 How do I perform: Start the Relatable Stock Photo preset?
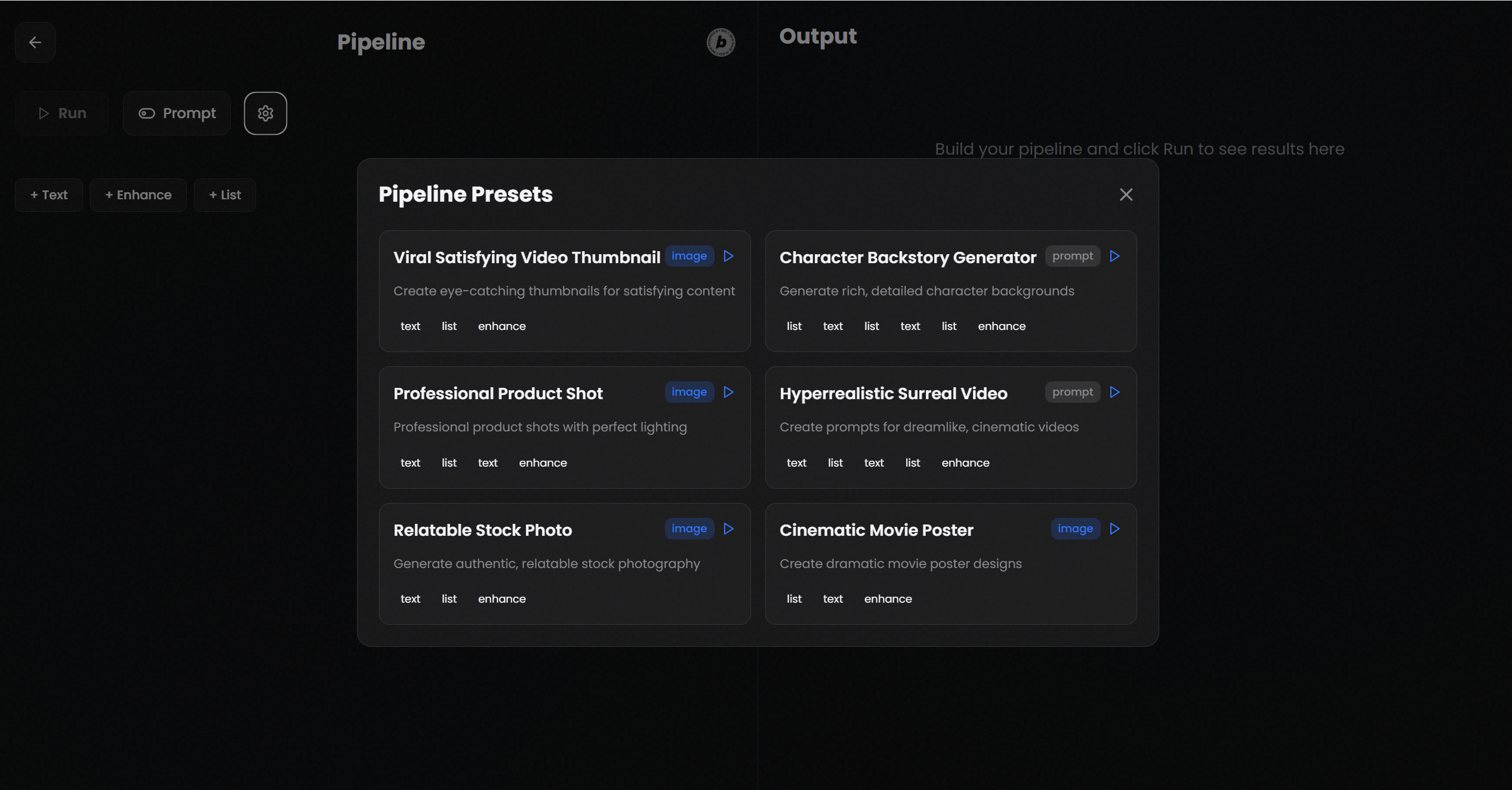click(728, 529)
